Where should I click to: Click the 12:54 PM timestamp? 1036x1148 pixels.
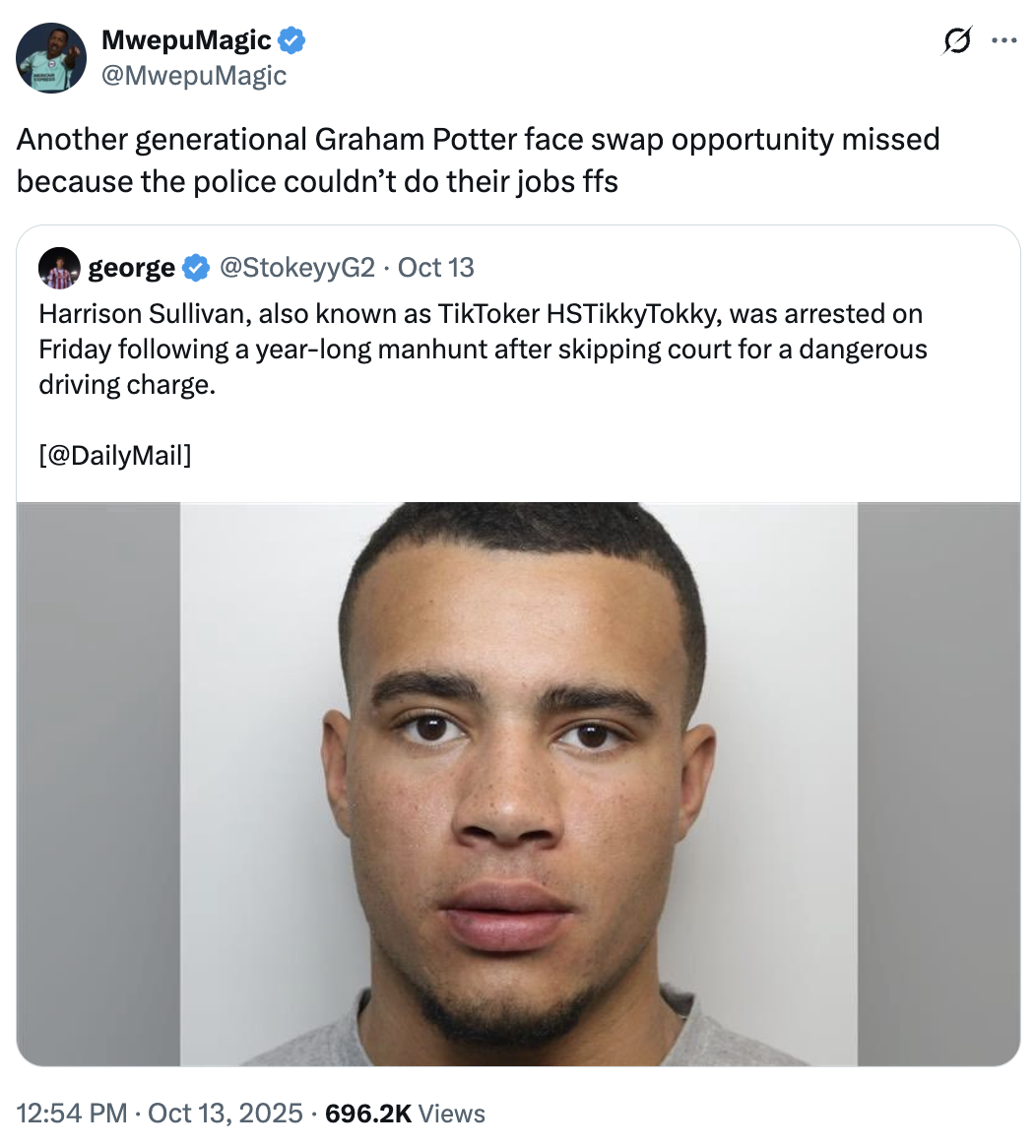73,1114
